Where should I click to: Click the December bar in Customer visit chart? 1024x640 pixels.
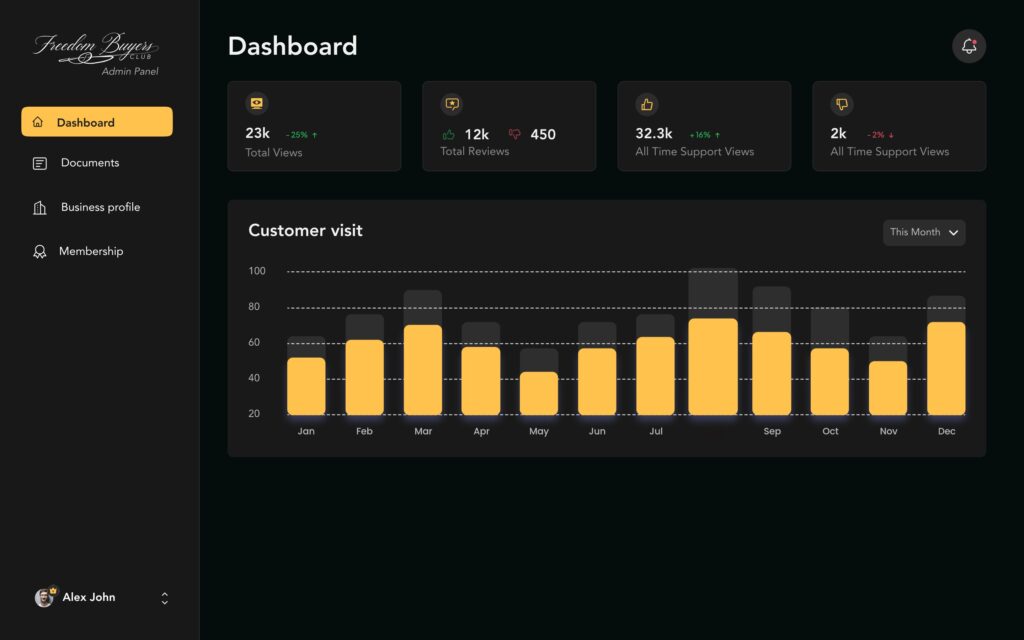[x=946, y=367]
